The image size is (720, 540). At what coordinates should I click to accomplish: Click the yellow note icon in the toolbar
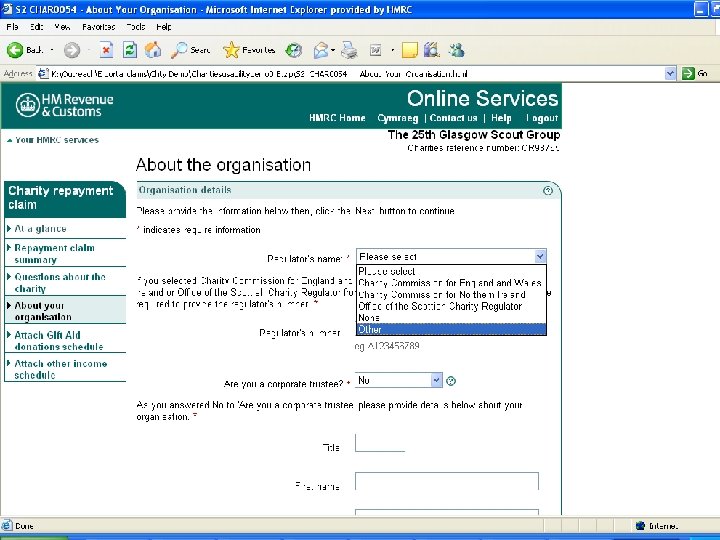click(x=409, y=50)
